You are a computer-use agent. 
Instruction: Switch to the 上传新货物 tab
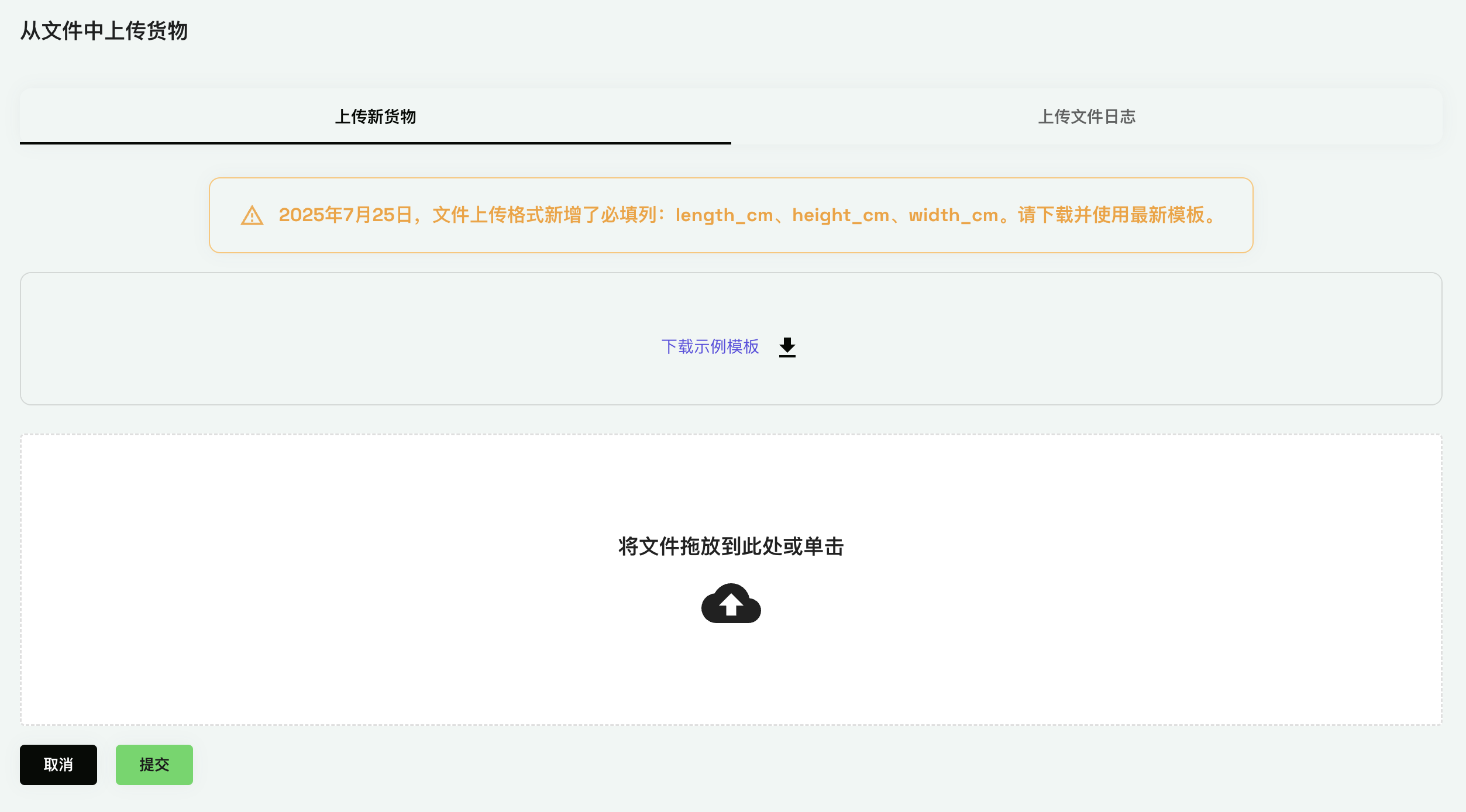coord(375,116)
